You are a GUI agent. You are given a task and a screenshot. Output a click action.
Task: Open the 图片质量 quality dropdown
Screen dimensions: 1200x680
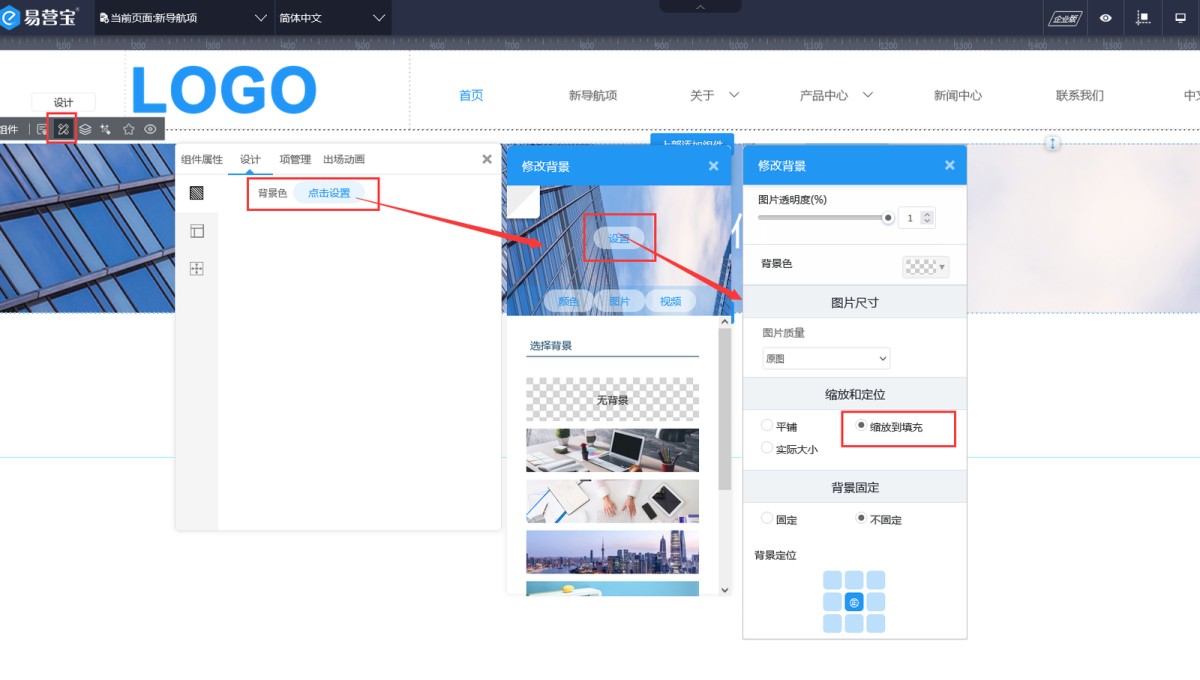point(826,358)
